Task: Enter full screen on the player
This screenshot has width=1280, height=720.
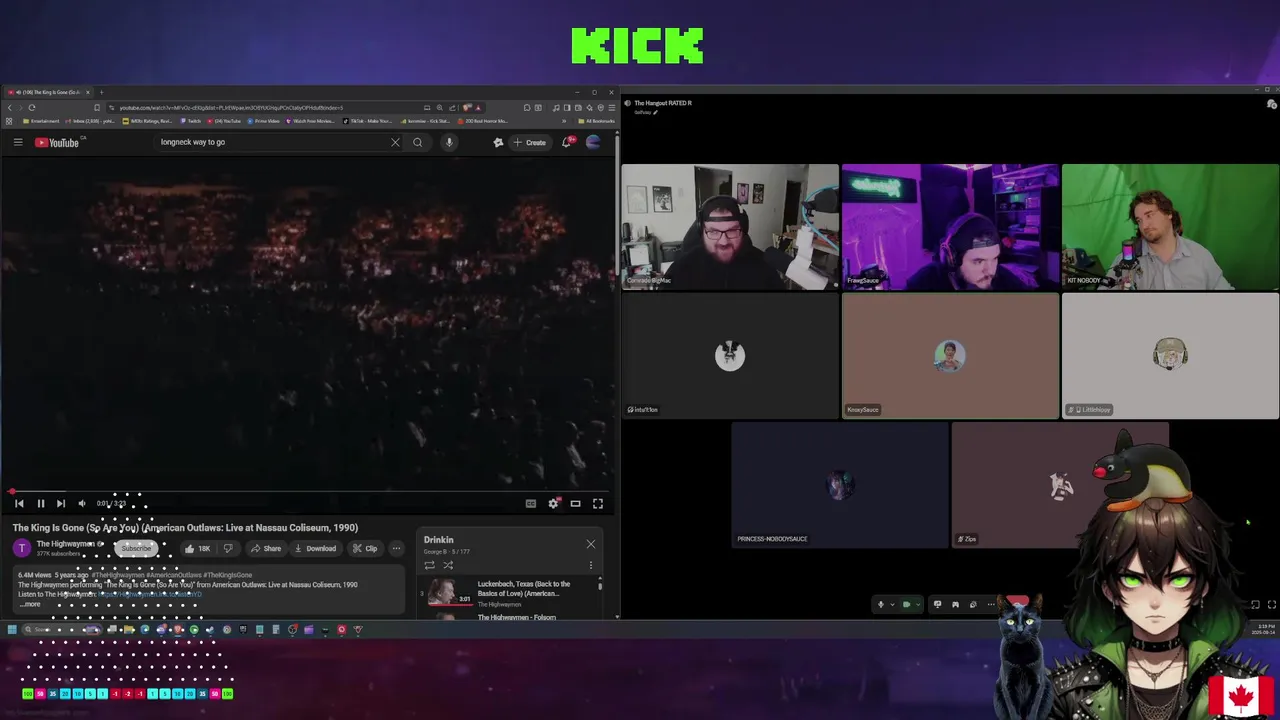Action: coord(598,504)
